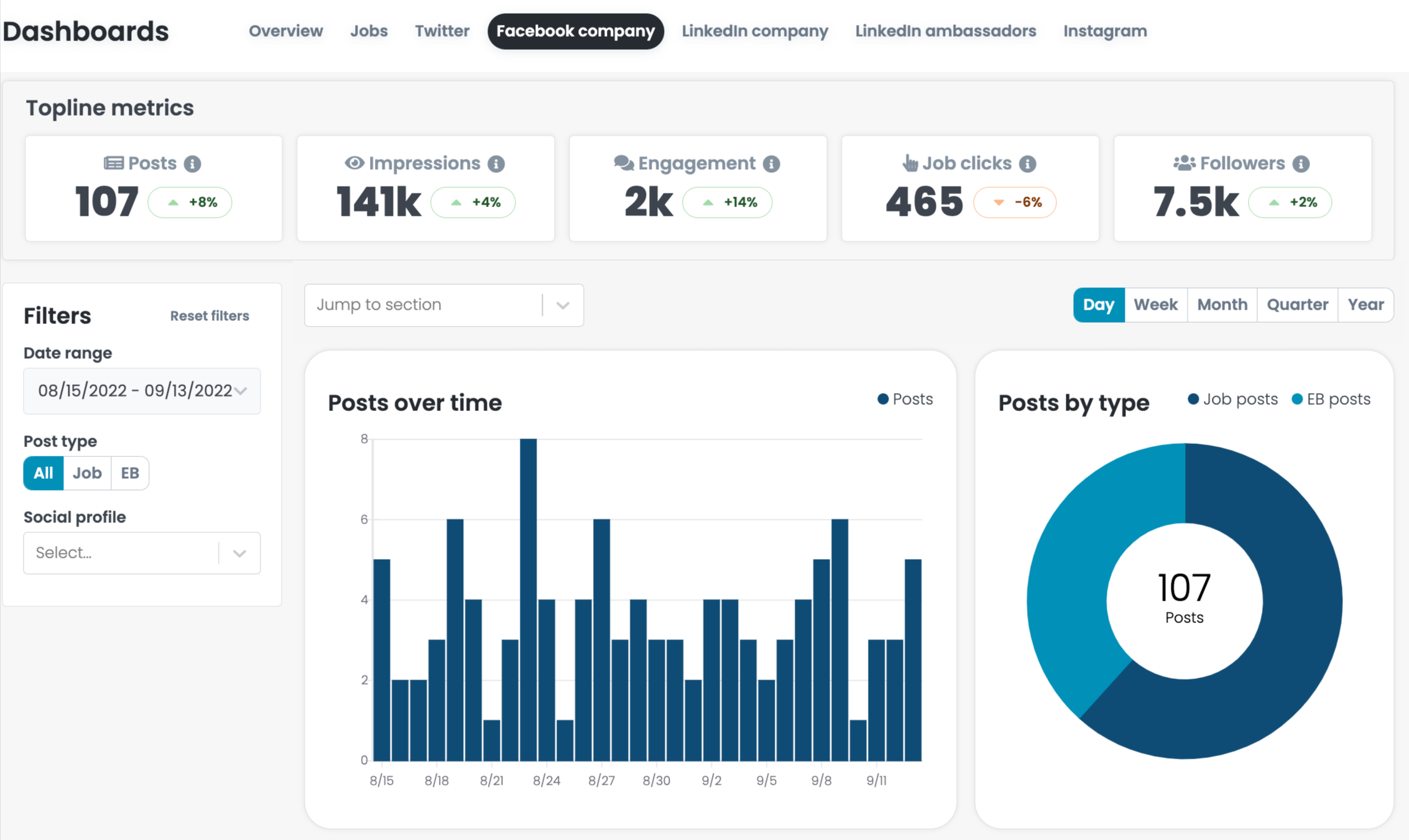The height and width of the screenshot is (840, 1409).
Task: Select the Job post type filter
Action: click(87, 473)
